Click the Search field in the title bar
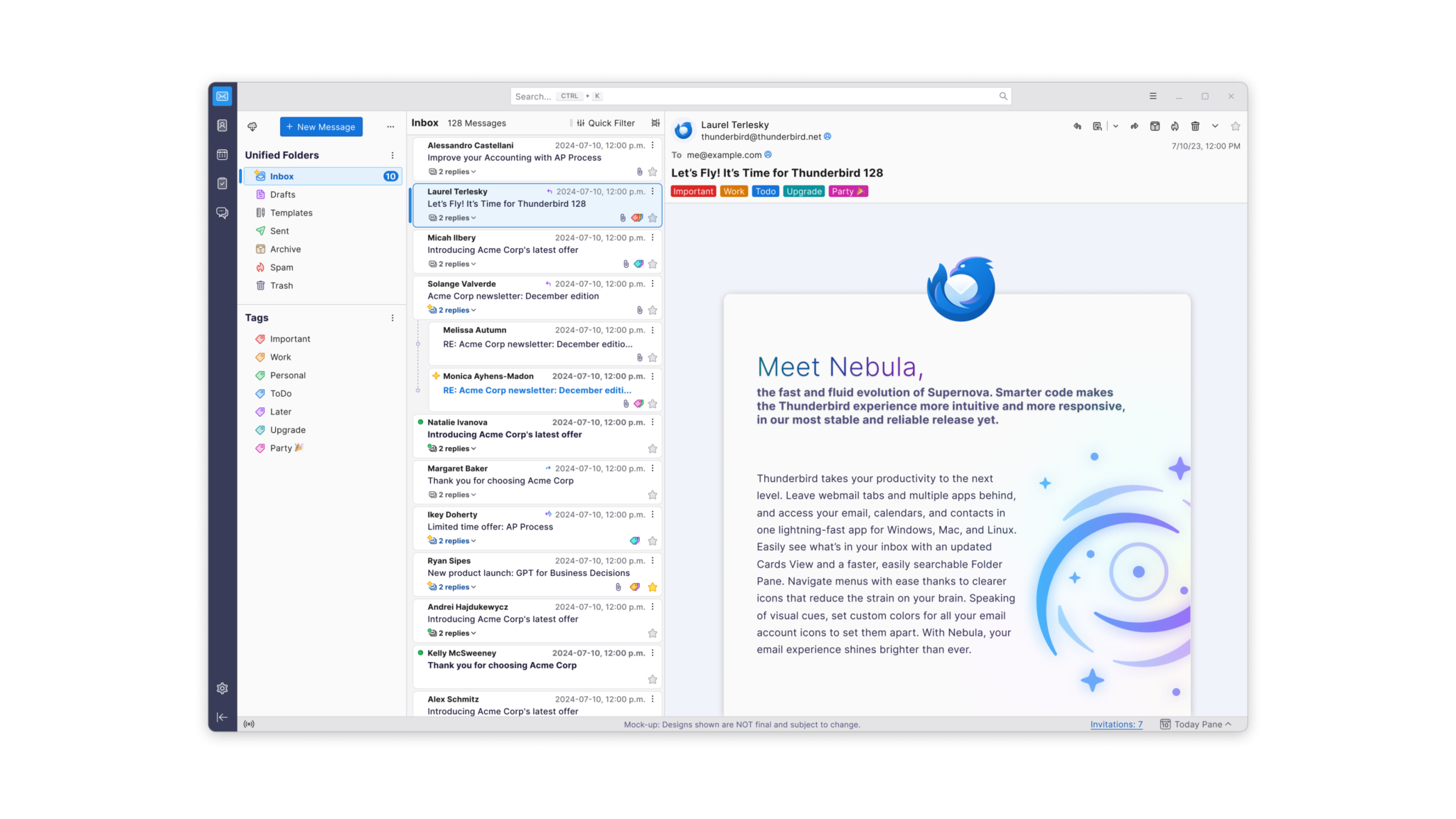The height and width of the screenshot is (819, 1456). pos(761,96)
